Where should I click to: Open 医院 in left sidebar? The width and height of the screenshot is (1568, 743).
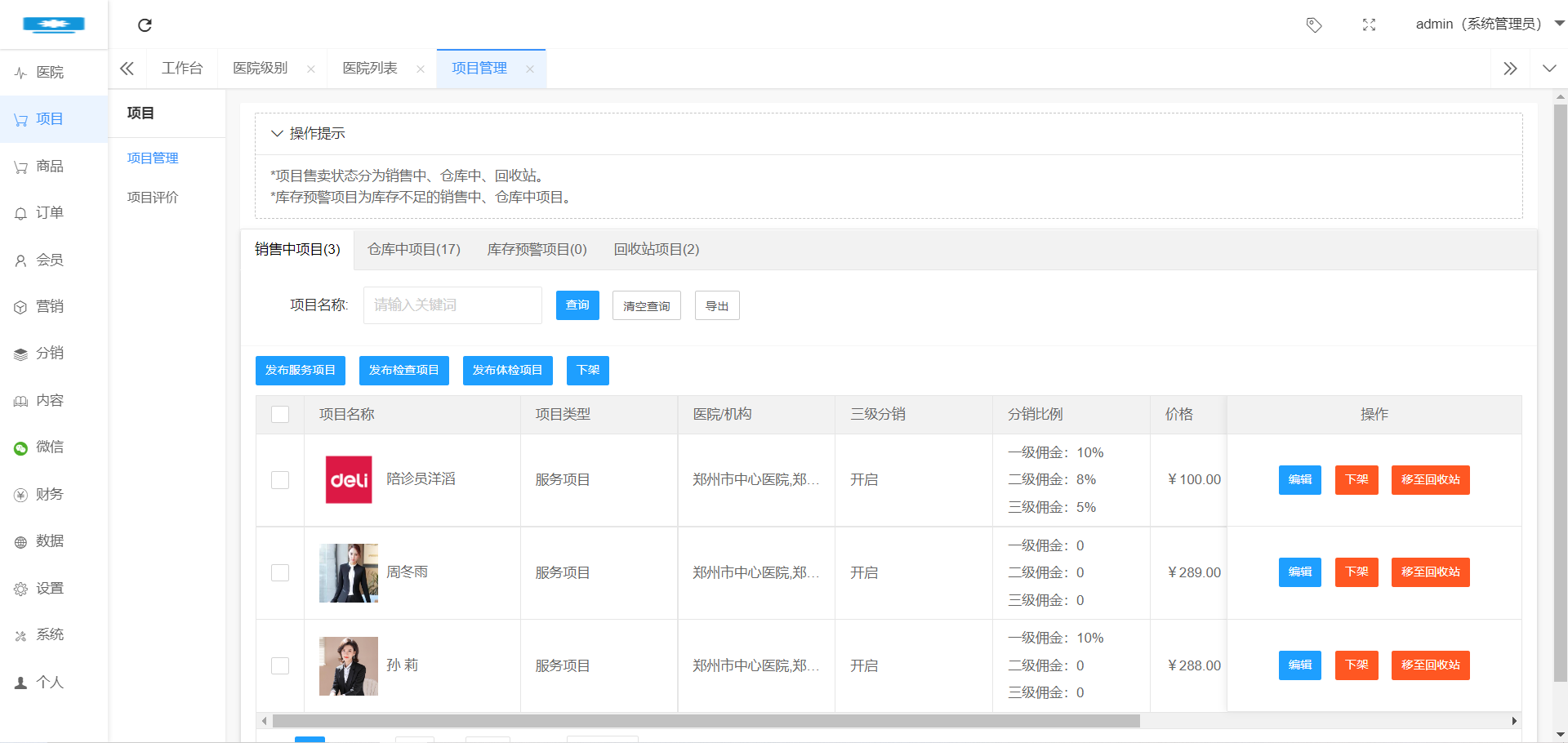point(54,73)
